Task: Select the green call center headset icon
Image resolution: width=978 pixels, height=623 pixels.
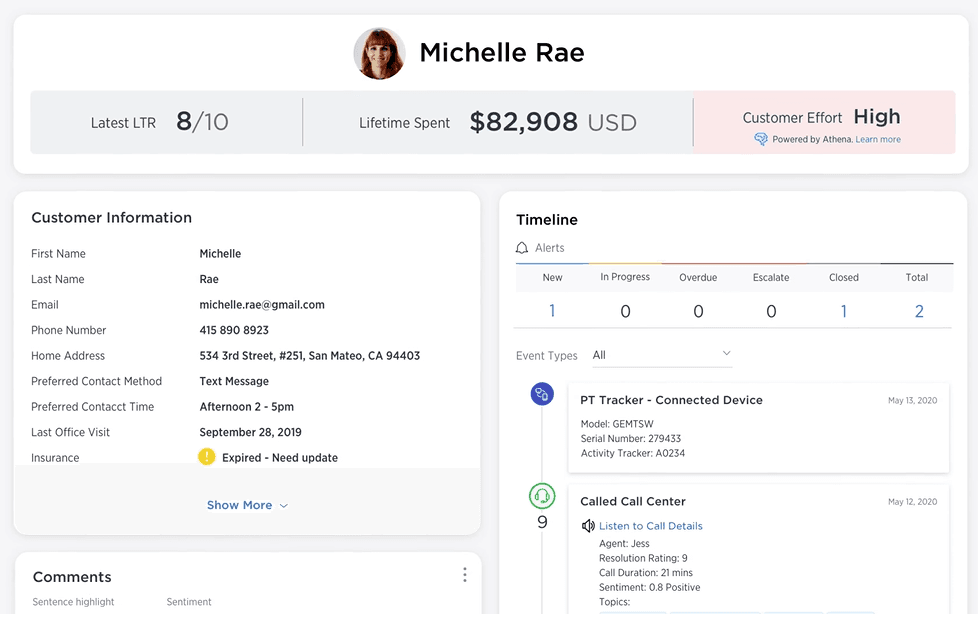Action: pos(542,494)
